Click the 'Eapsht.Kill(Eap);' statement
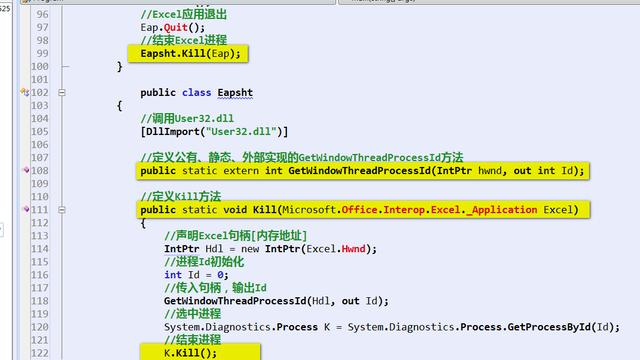The width and height of the screenshot is (640, 360). (x=190, y=53)
